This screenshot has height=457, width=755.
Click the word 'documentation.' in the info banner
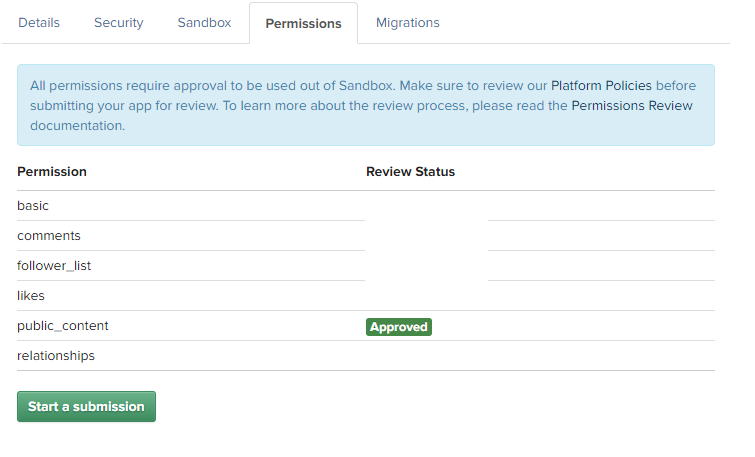point(78,126)
